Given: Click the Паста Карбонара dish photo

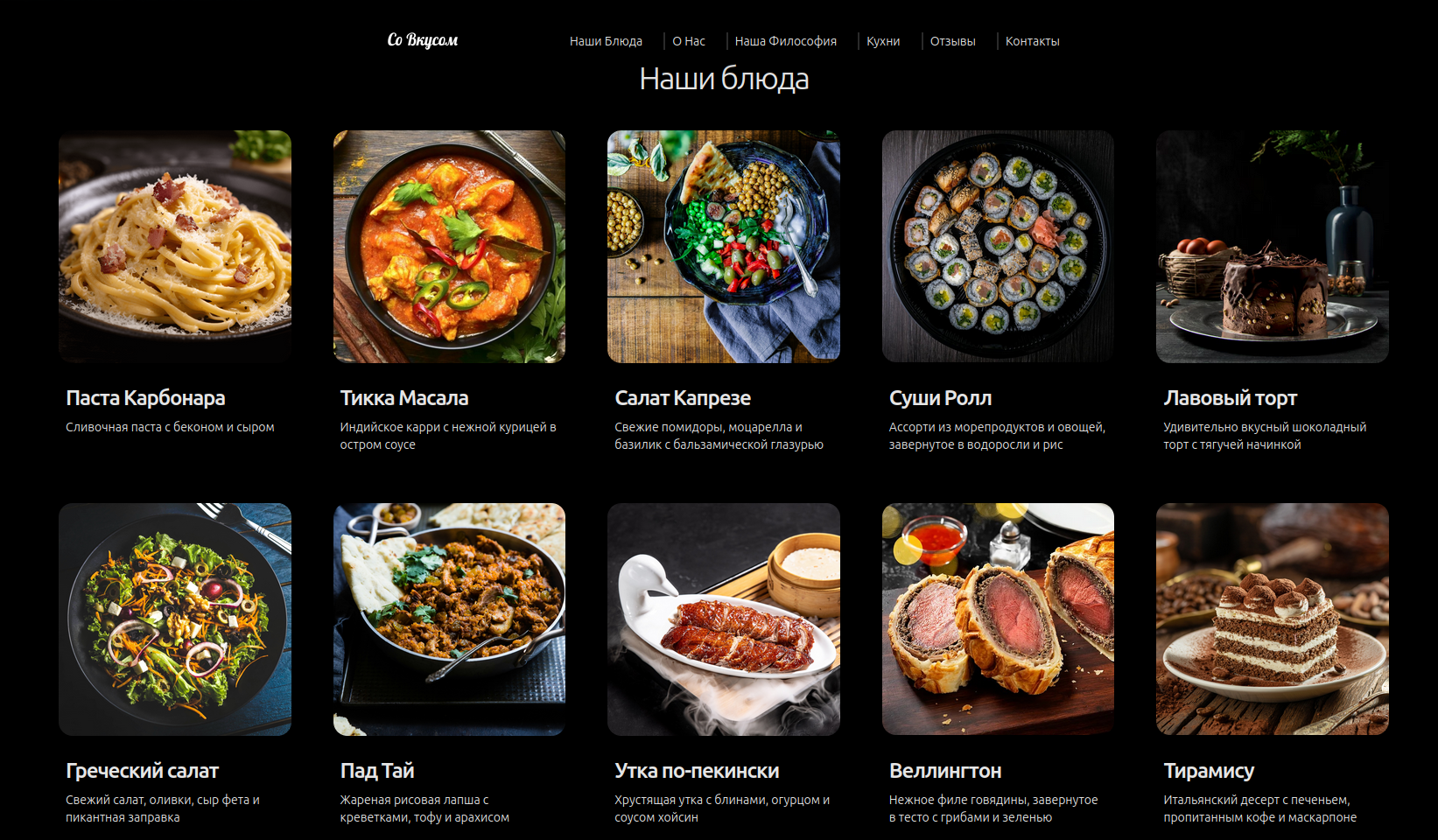Looking at the screenshot, I should click(175, 247).
